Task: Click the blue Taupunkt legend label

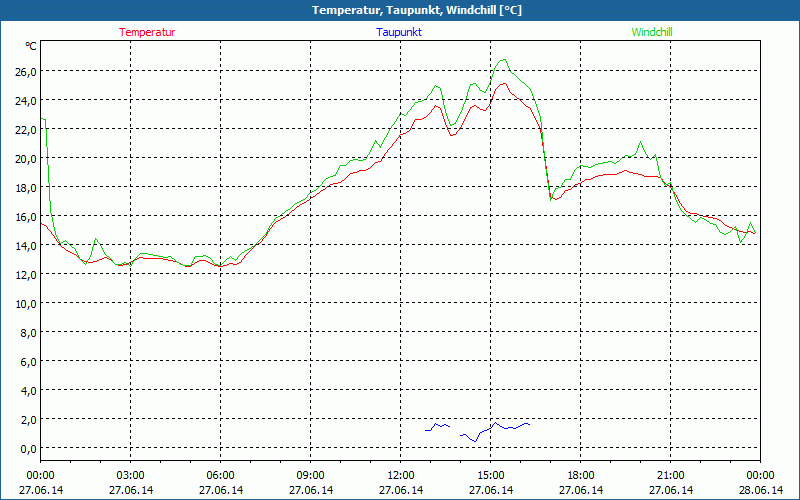Action: point(399,32)
